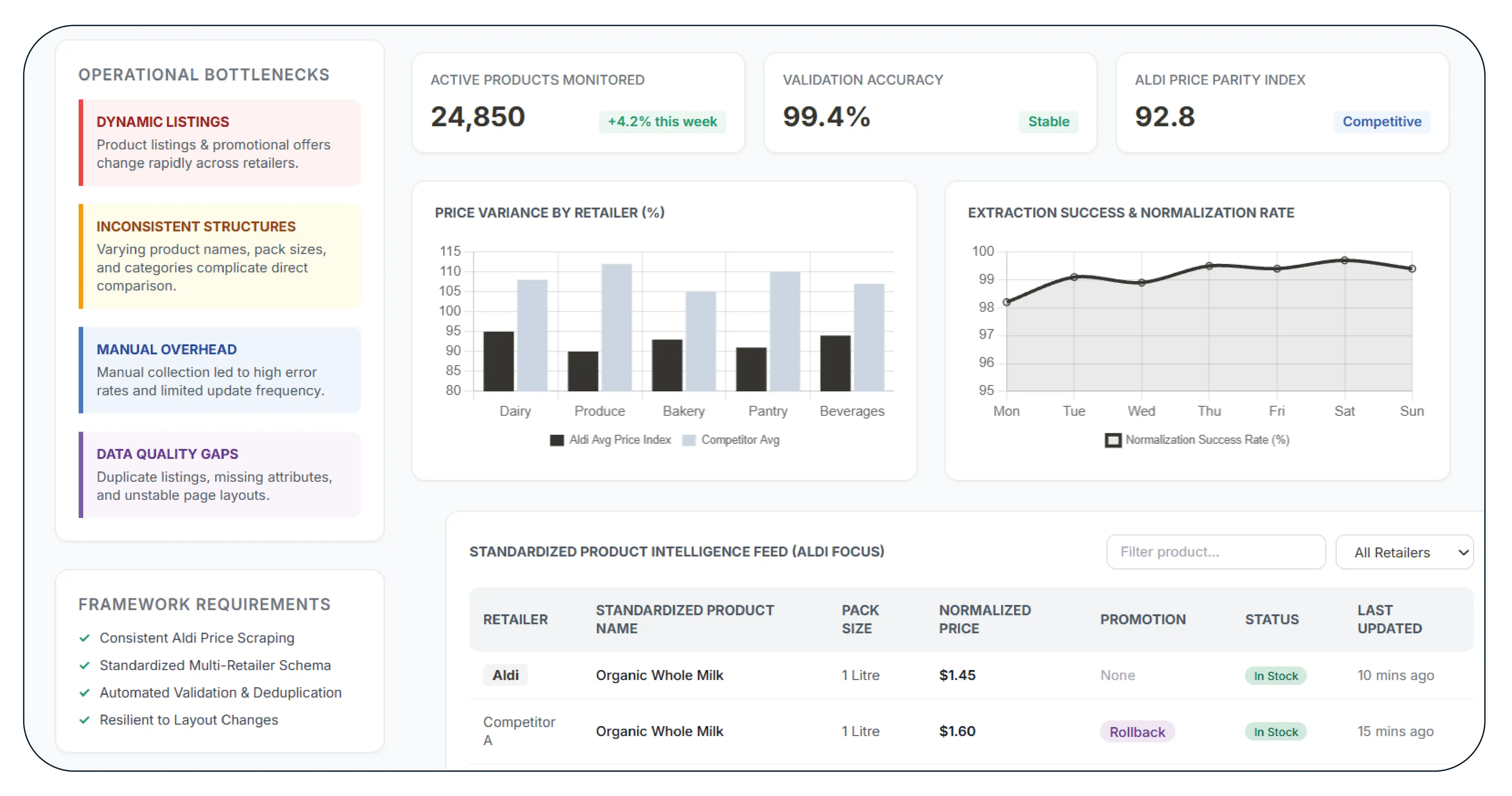Focus the Filter product search field
The image size is (1512, 796).
pos(1216,552)
